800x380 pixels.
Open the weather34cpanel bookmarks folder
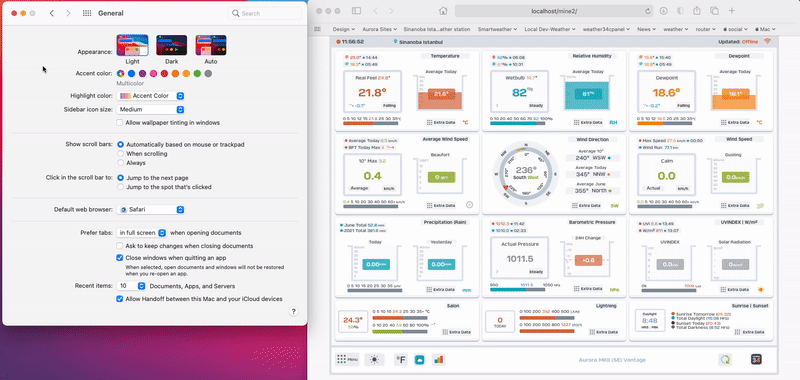click(607, 29)
